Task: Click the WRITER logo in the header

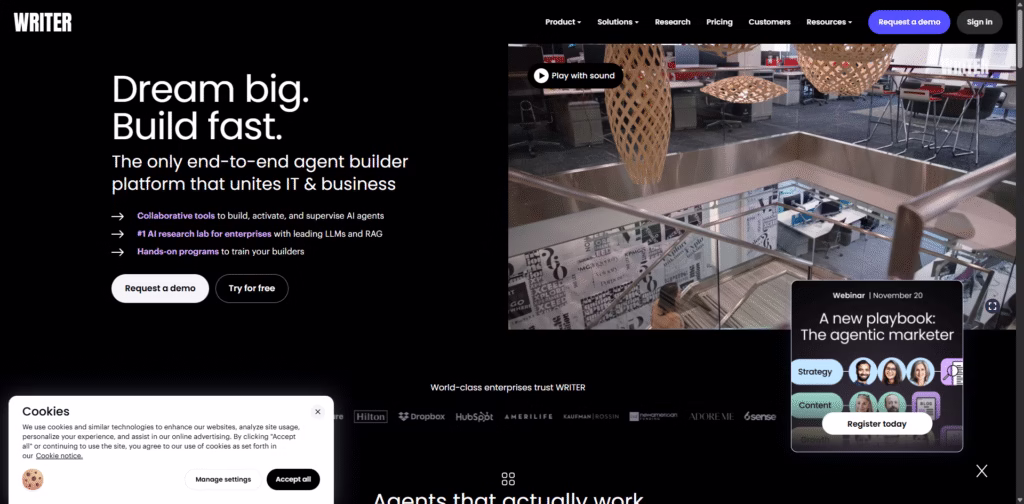Action: [43, 21]
